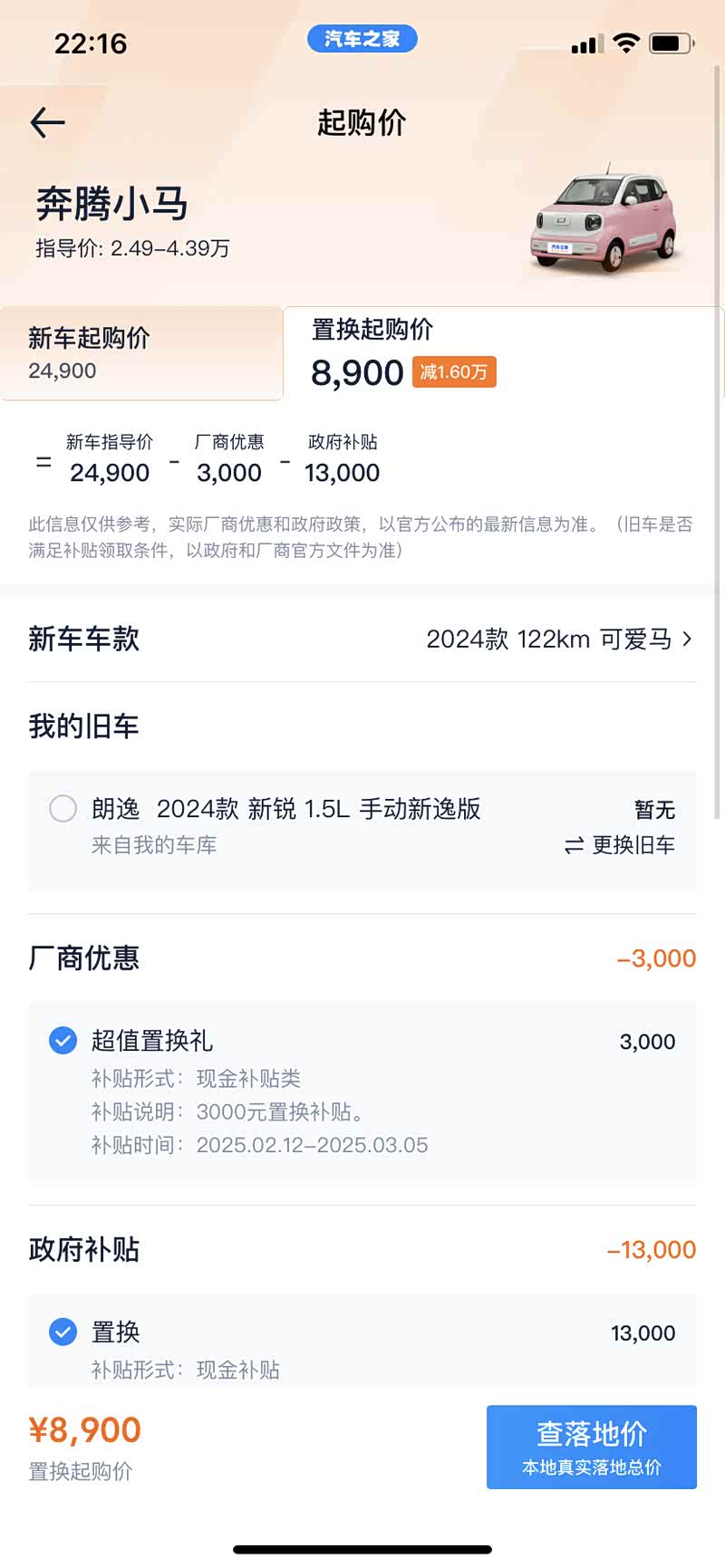
Task: Tap the ¥8,900 置换起购价 total
Action: coord(85,1430)
